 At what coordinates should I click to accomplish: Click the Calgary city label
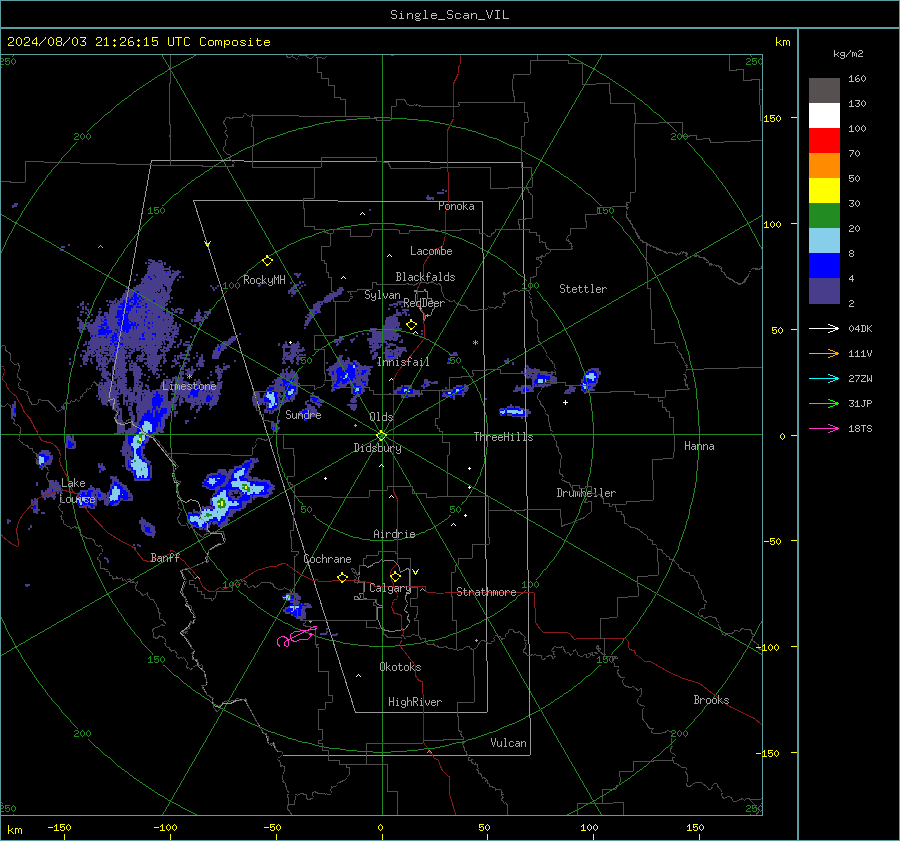click(x=390, y=588)
